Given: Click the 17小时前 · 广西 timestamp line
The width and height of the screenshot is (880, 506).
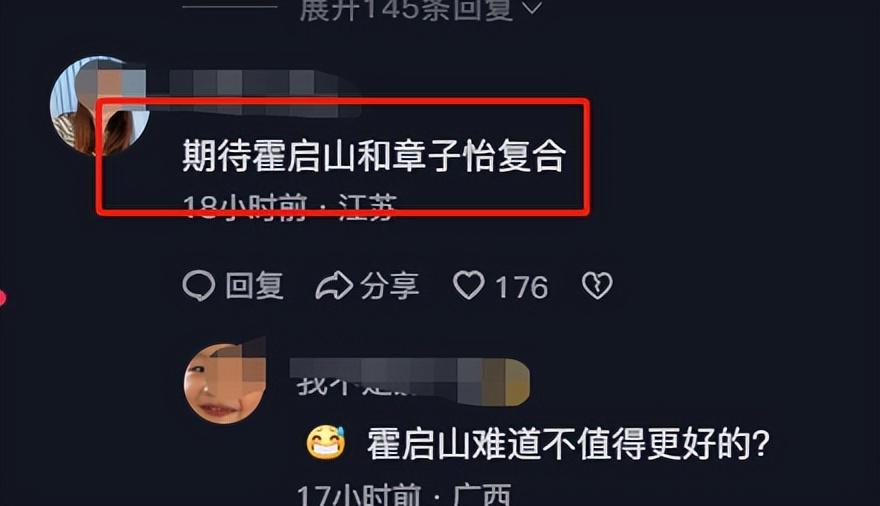Looking at the screenshot, I should point(404,495).
